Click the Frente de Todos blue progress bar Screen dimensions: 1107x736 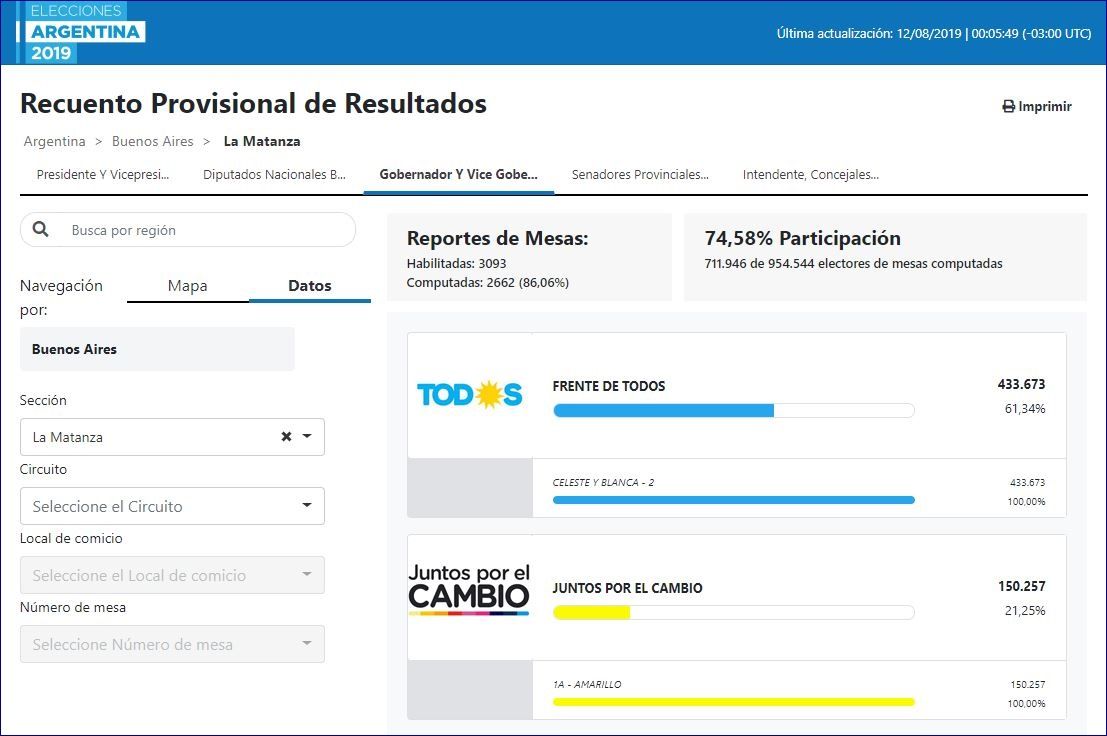tap(663, 410)
